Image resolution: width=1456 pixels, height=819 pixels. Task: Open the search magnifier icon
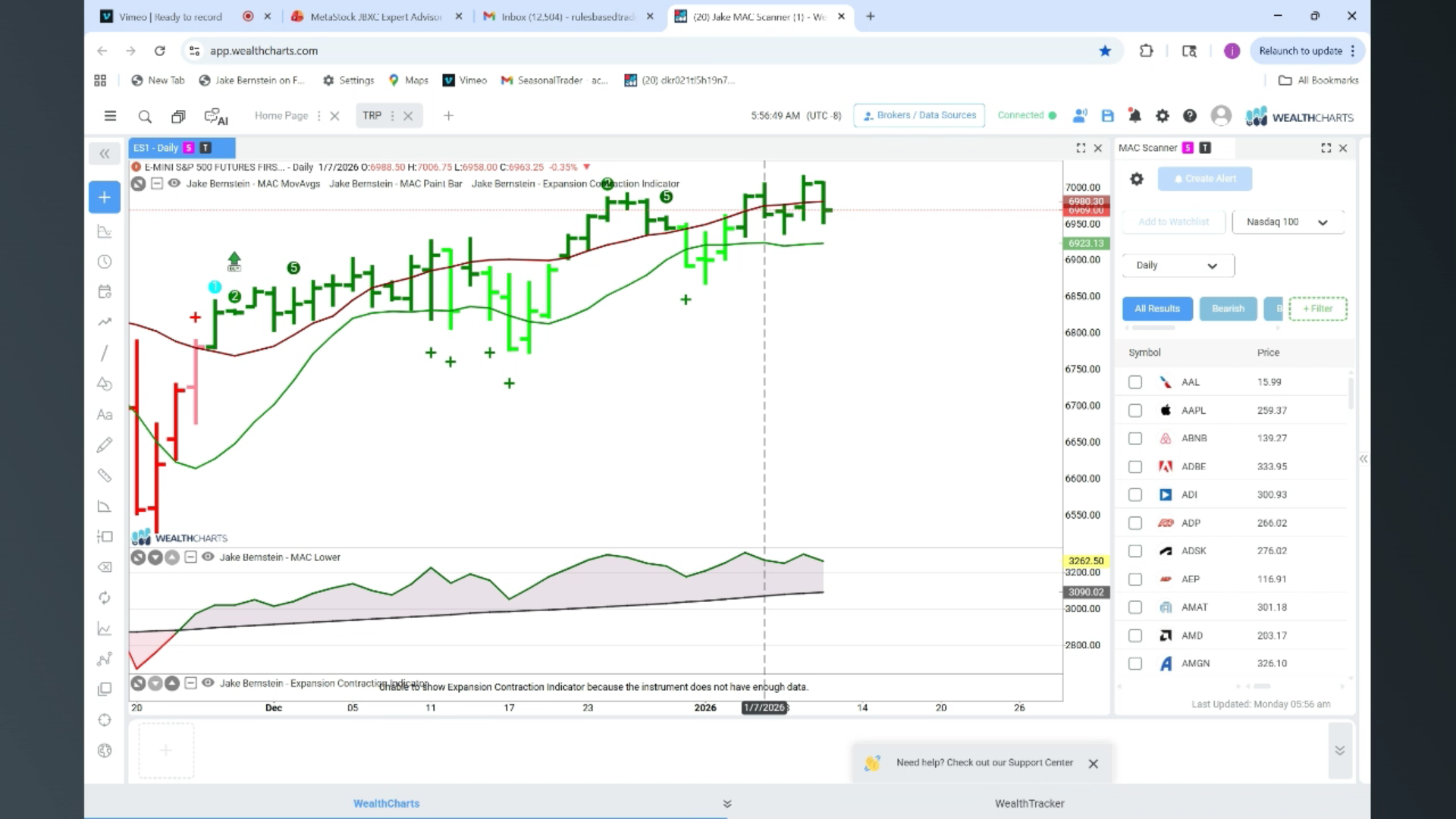click(x=144, y=116)
